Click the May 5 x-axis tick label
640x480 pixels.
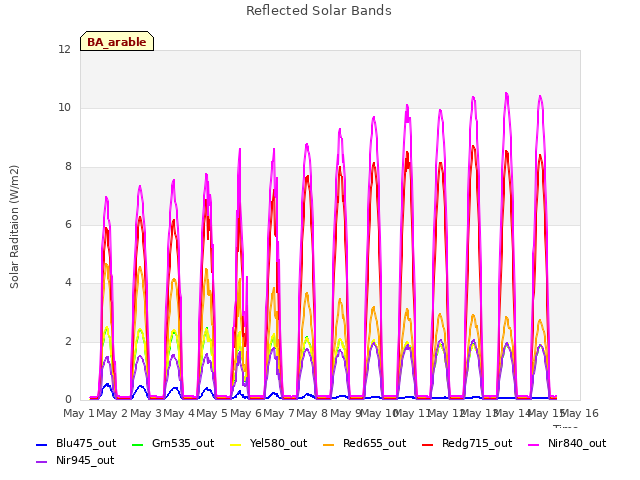click(x=212, y=413)
